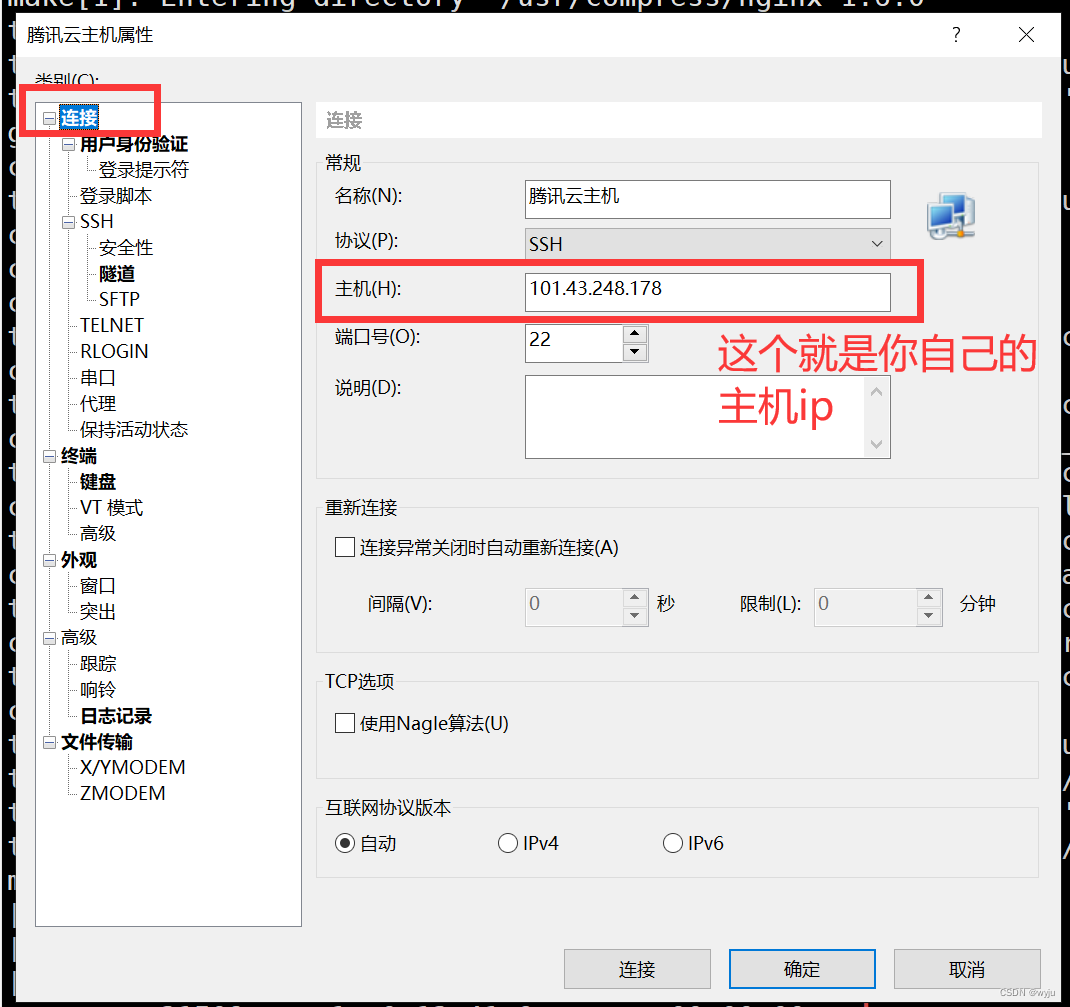The width and height of the screenshot is (1070, 1007).
Task: Select X/YMODEM tree item
Action: 132,768
